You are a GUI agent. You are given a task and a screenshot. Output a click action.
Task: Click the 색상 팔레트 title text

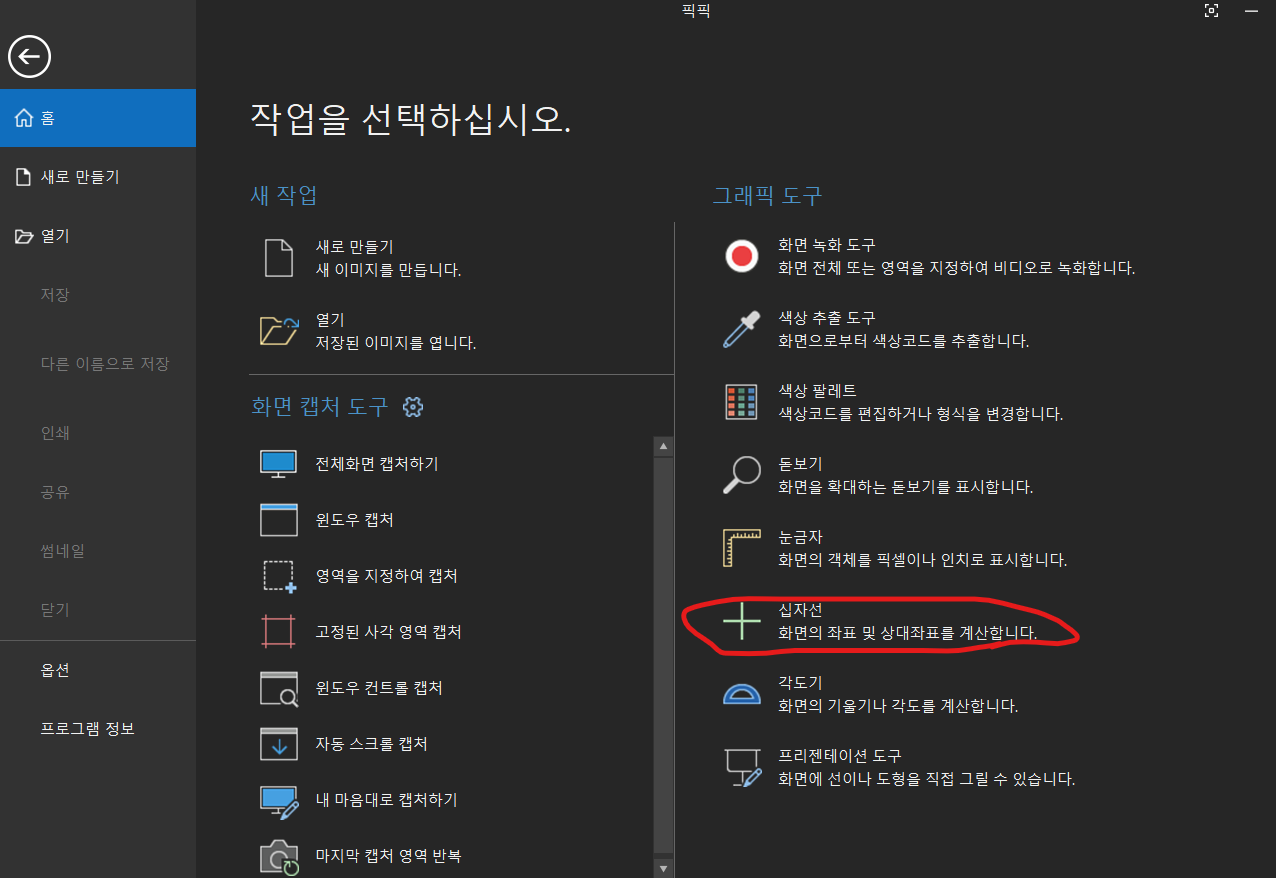point(818,391)
